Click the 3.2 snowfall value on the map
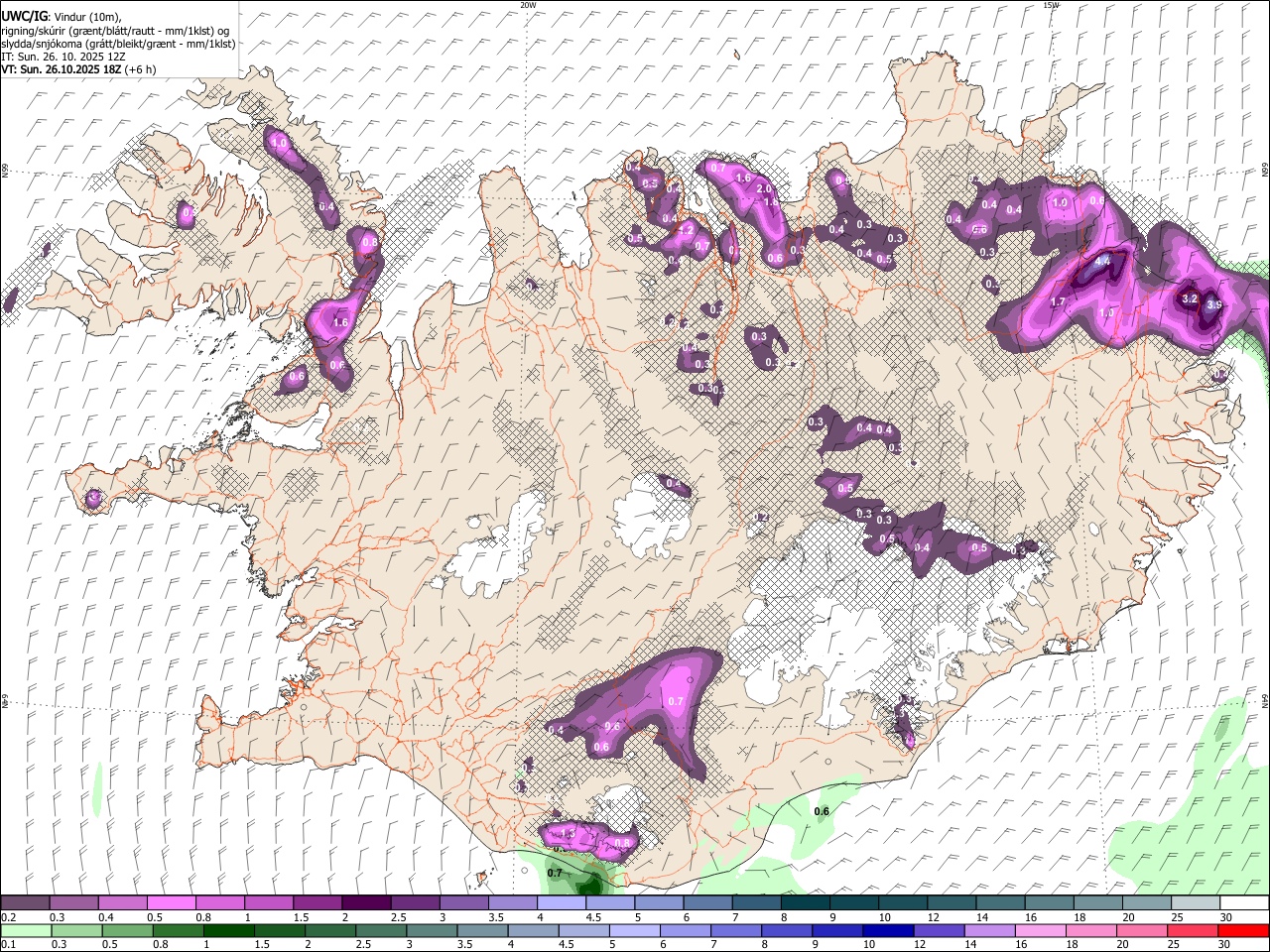Viewport: 1270px width, 952px height. (x=1192, y=298)
